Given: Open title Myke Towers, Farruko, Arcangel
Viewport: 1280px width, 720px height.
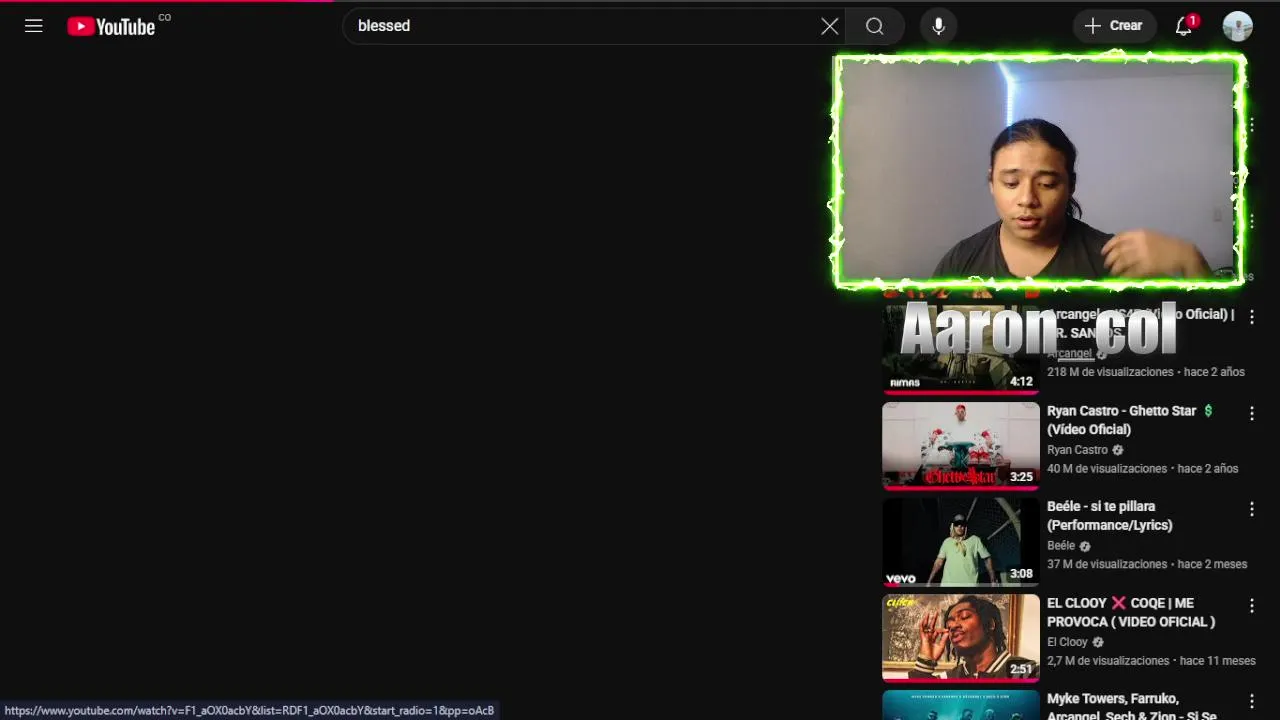Looking at the screenshot, I should click(x=1130, y=707).
